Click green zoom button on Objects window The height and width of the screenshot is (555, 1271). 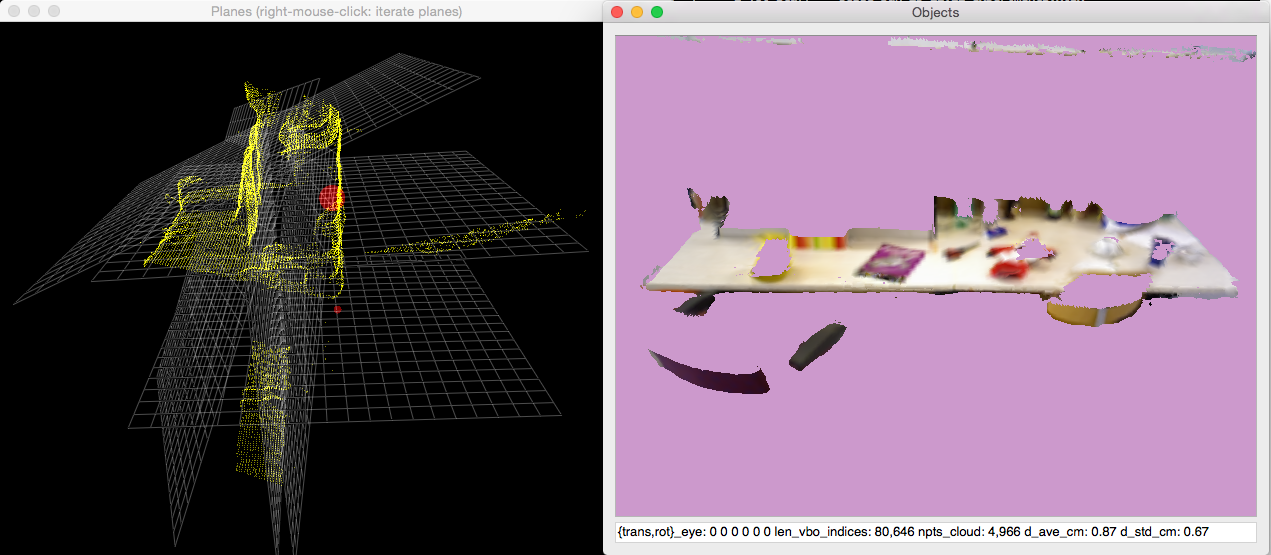[x=657, y=12]
